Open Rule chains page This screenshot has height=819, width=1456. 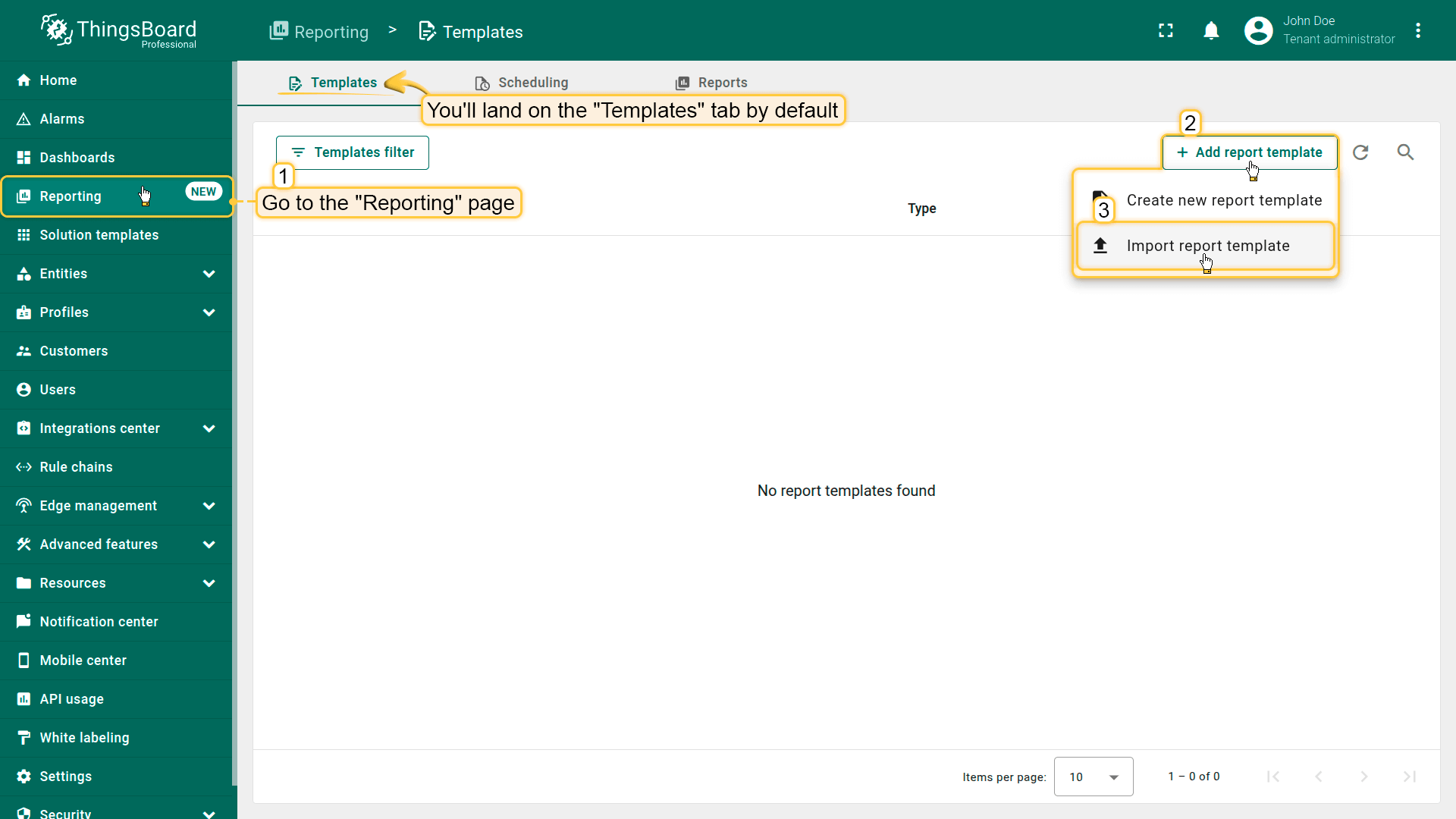pyautogui.click(x=76, y=467)
